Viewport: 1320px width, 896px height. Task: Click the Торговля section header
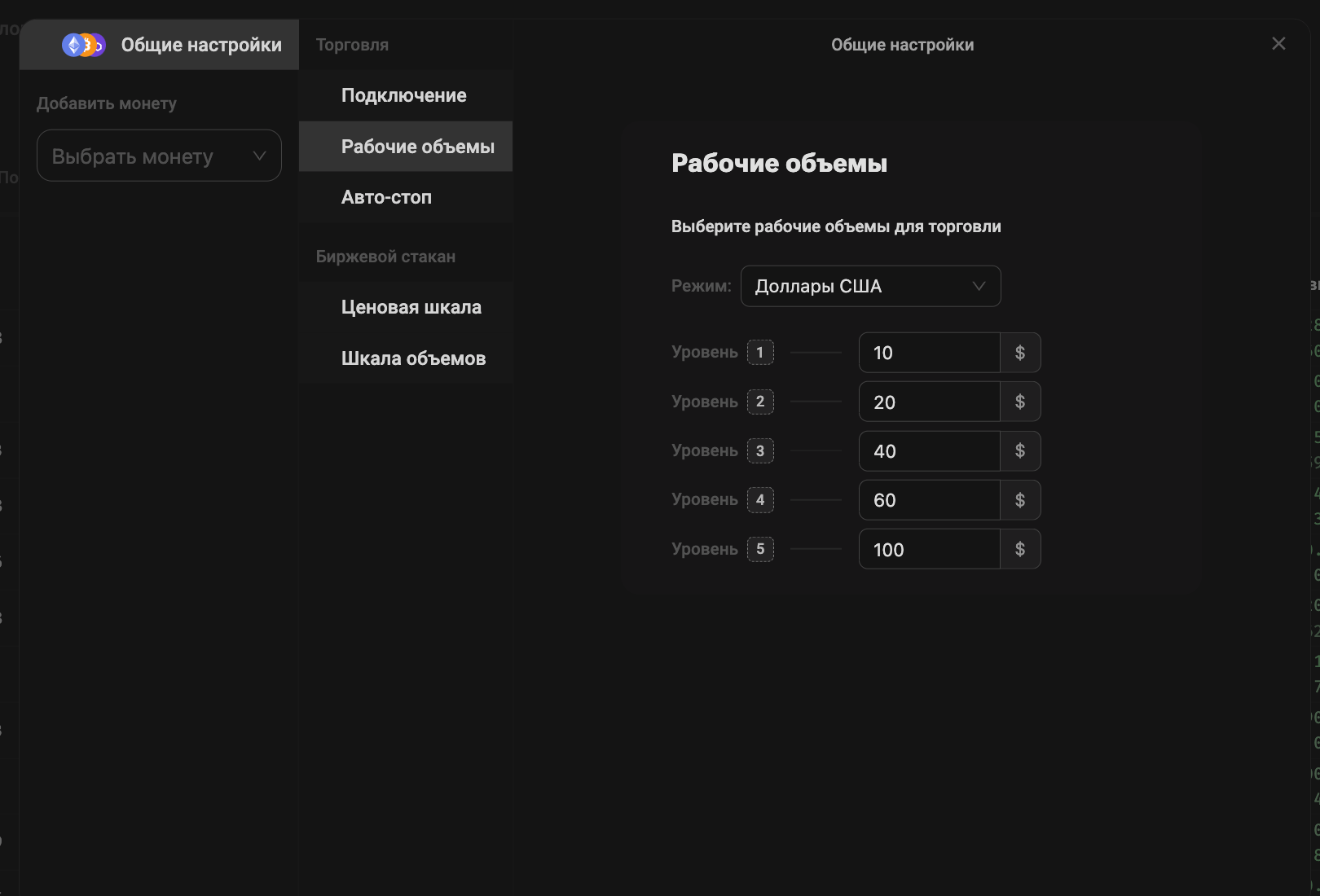click(352, 45)
